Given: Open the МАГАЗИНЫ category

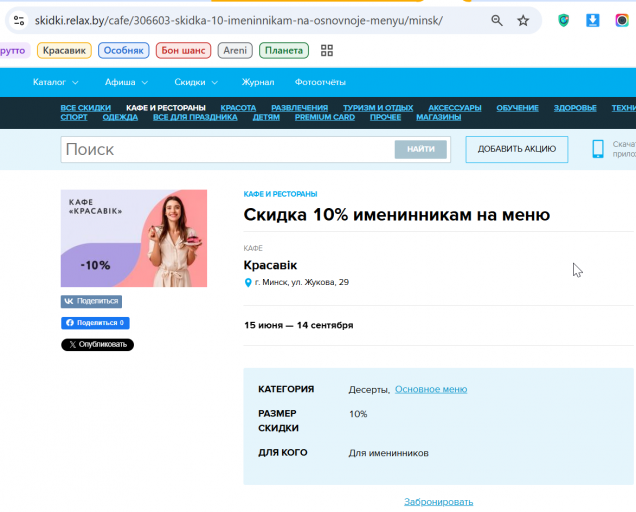Looking at the screenshot, I should [x=438, y=117].
